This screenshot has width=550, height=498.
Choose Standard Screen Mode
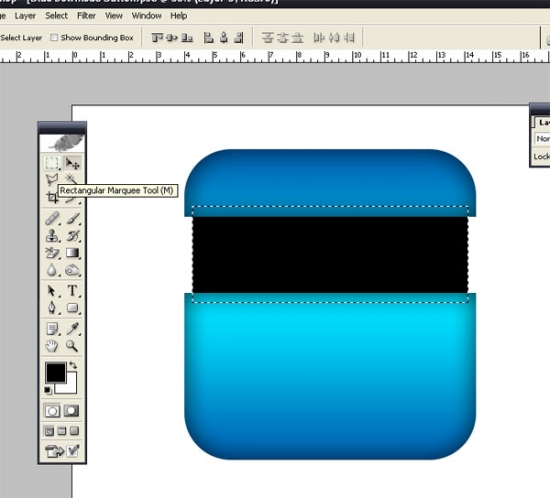(49, 431)
